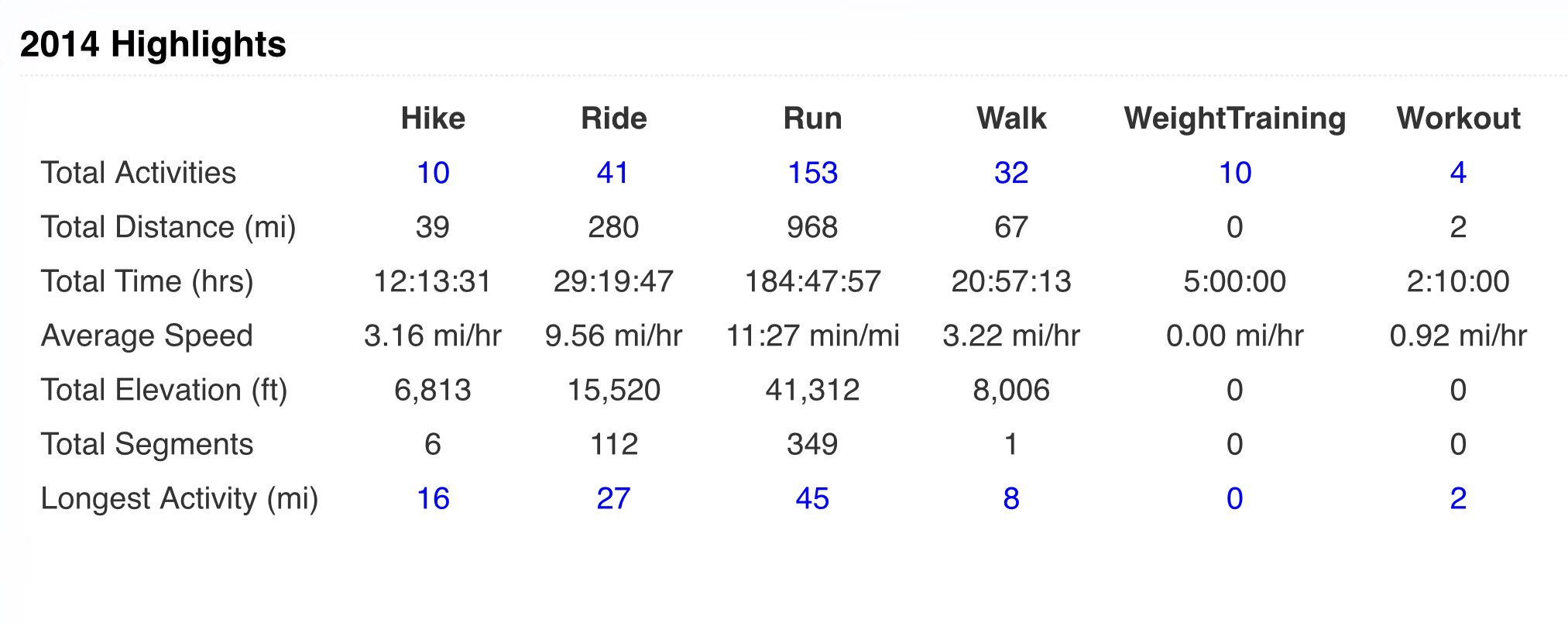Open Hike total activities link 10
The image size is (1568, 623).
[x=433, y=173]
